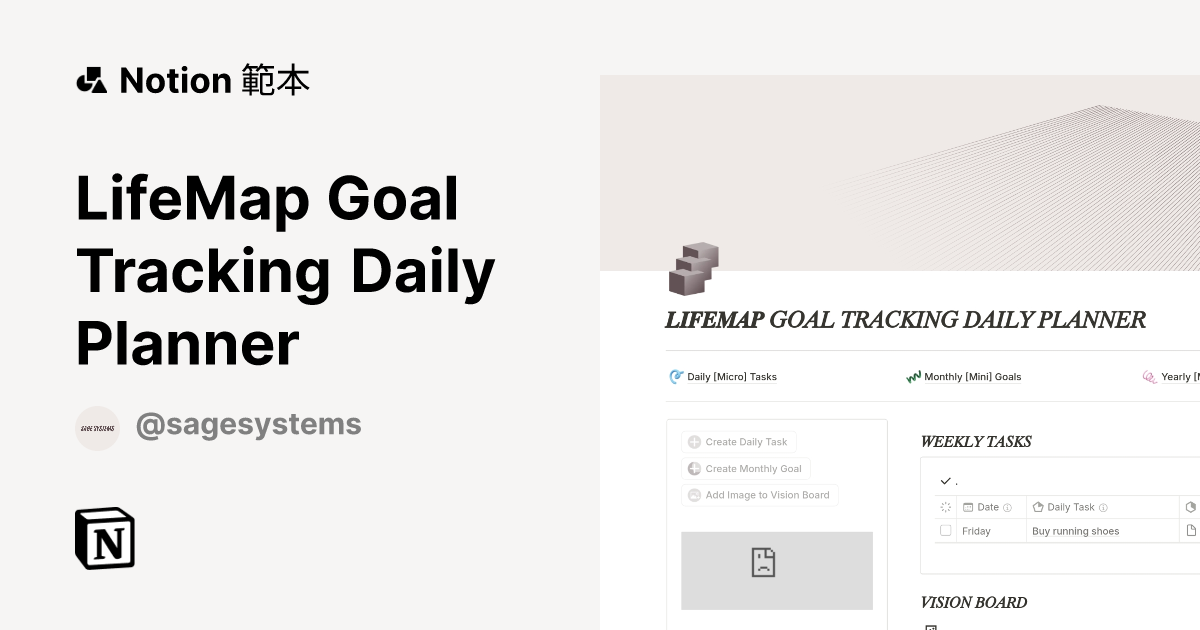Open the info tooltip beside the Date column
1200x630 pixels.
(x=1009, y=507)
